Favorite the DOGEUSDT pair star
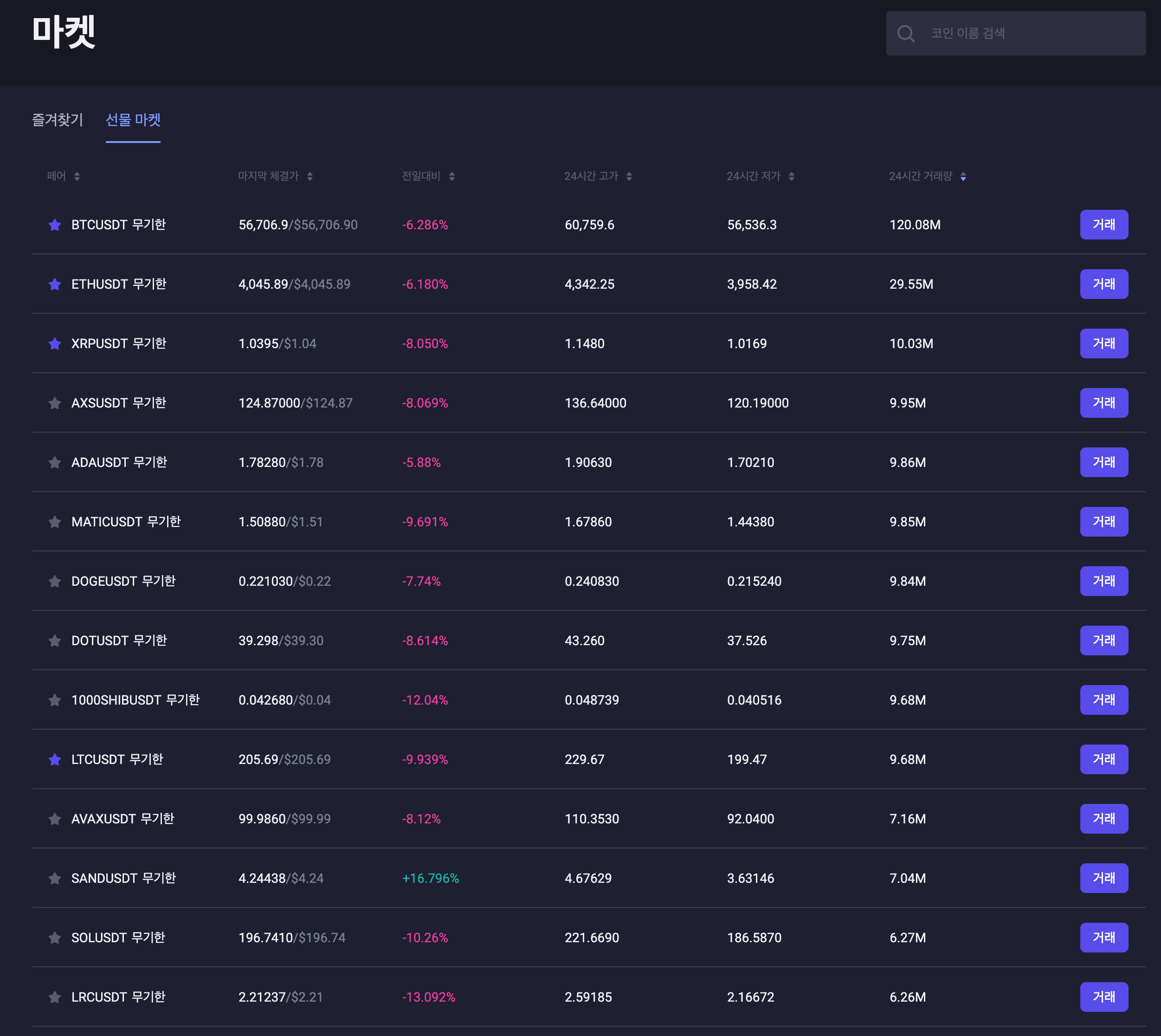 pyautogui.click(x=55, y=581)
